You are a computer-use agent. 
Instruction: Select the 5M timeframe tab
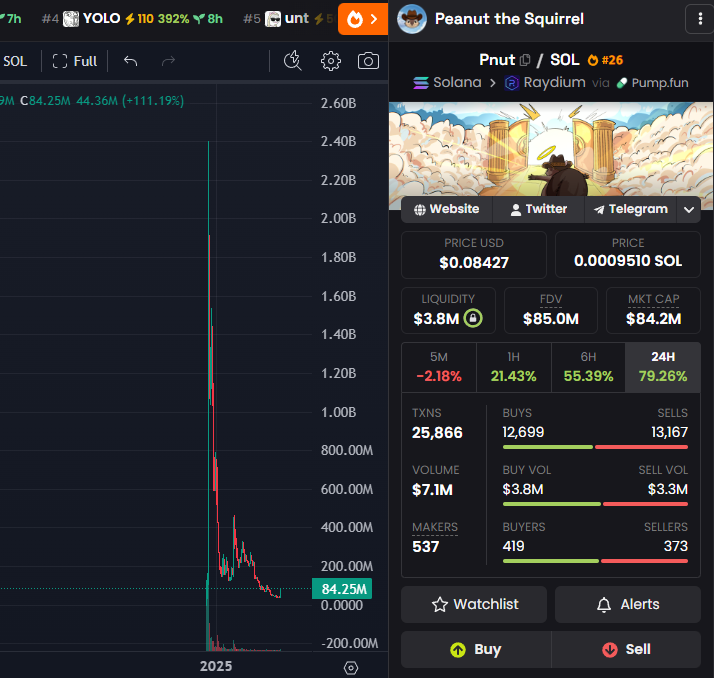coord(439,367)
